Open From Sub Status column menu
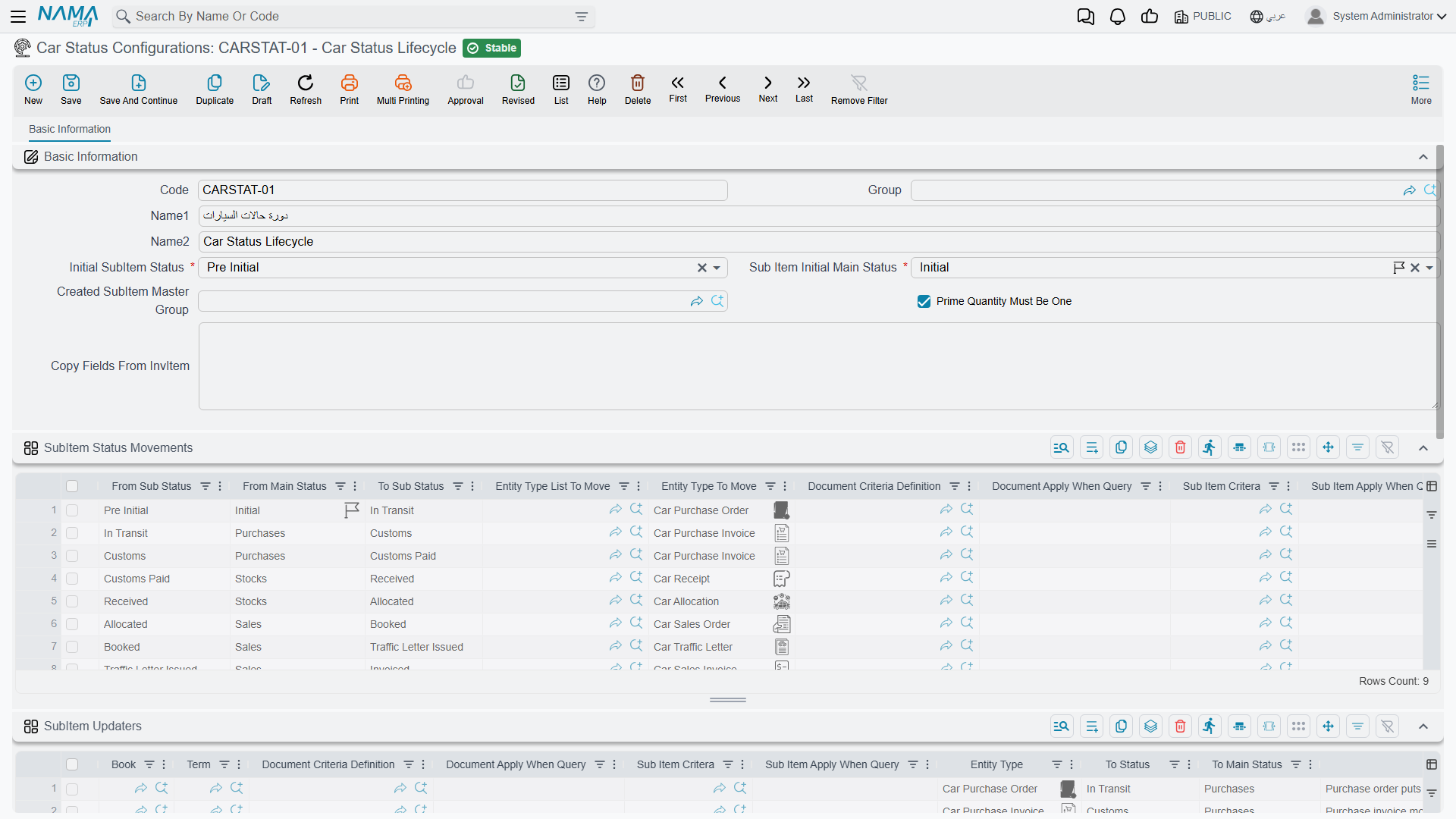Image resolution: width=1456 pixels, height=819 pixels. tap(220, 486)
